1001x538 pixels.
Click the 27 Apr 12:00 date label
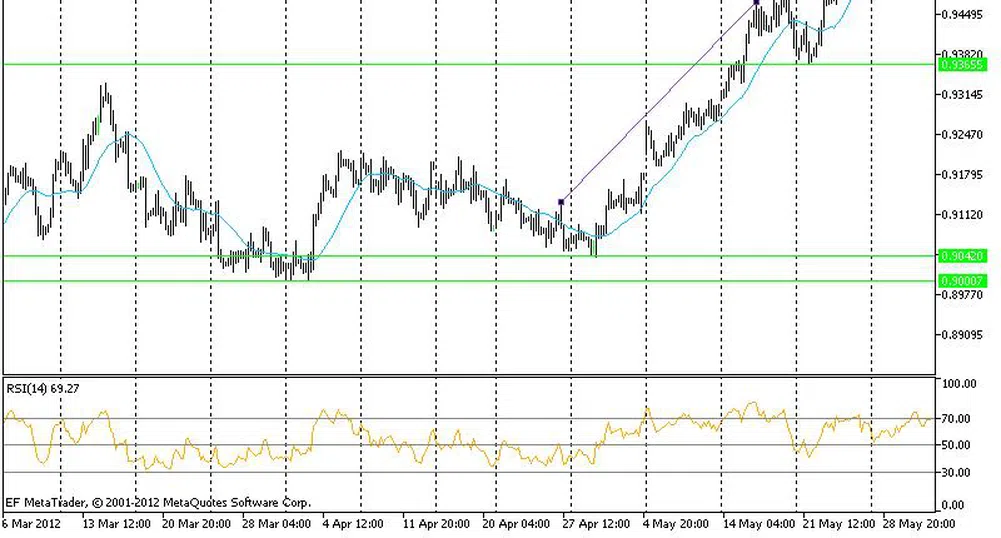point(596,523)
